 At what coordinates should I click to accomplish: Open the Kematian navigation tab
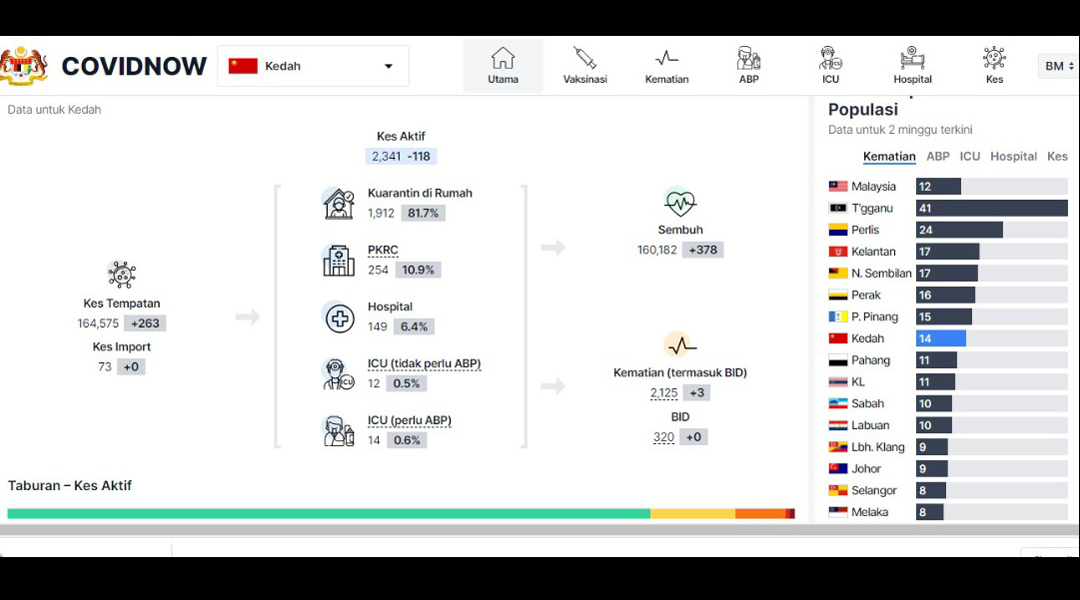pos(666,66)
